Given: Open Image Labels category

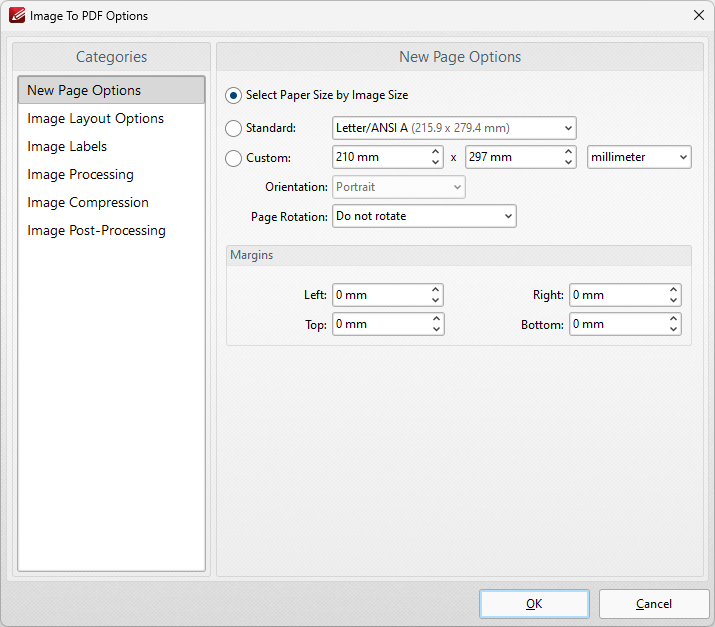Looking at the screenshot, I should point(111,146).
